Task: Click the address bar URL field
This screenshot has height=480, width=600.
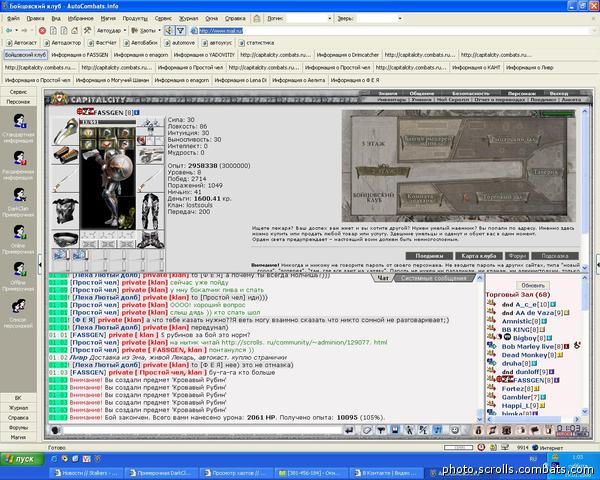Action: [x=392, y=30]
